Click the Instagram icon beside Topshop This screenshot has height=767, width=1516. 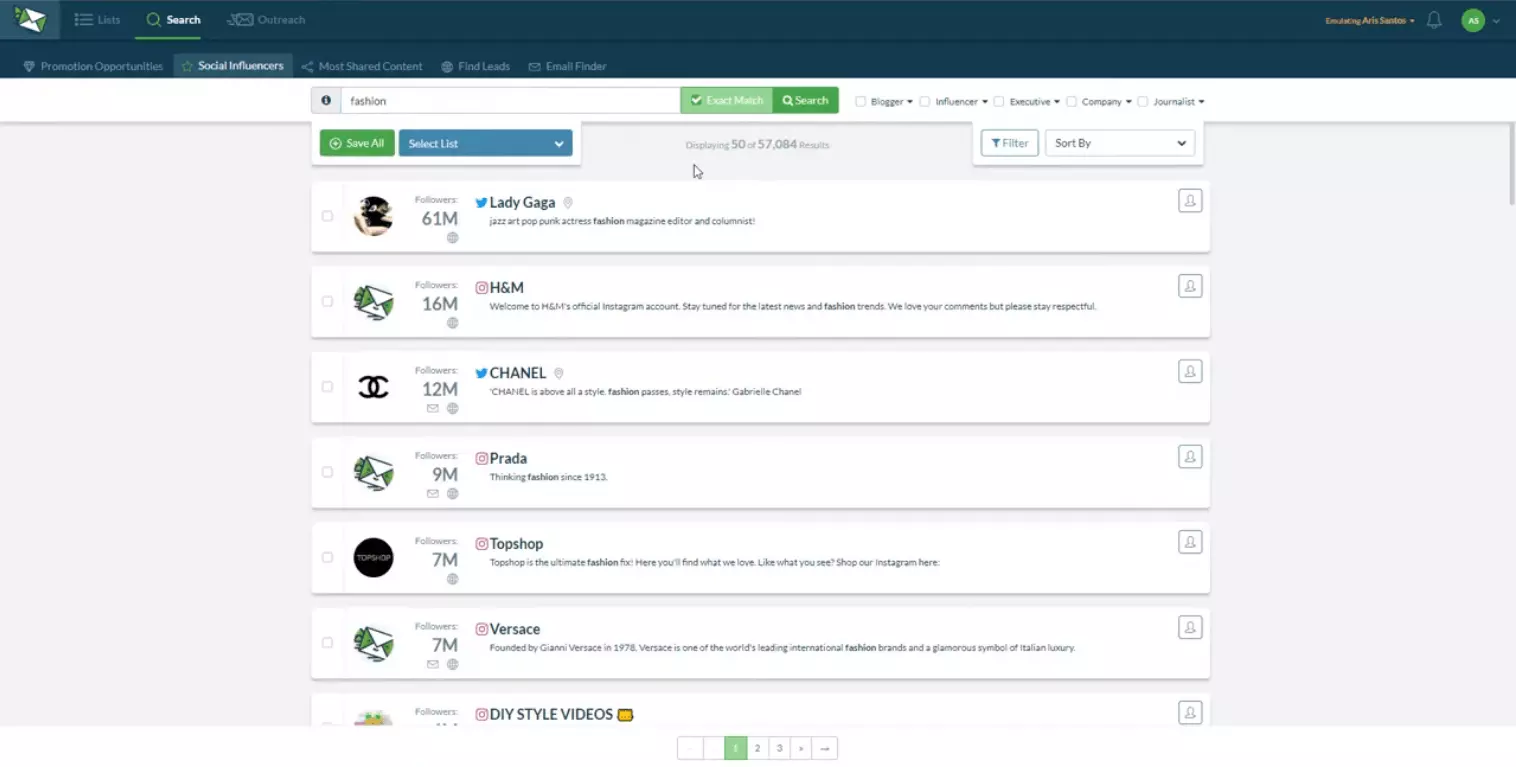(x=481, y=544)
